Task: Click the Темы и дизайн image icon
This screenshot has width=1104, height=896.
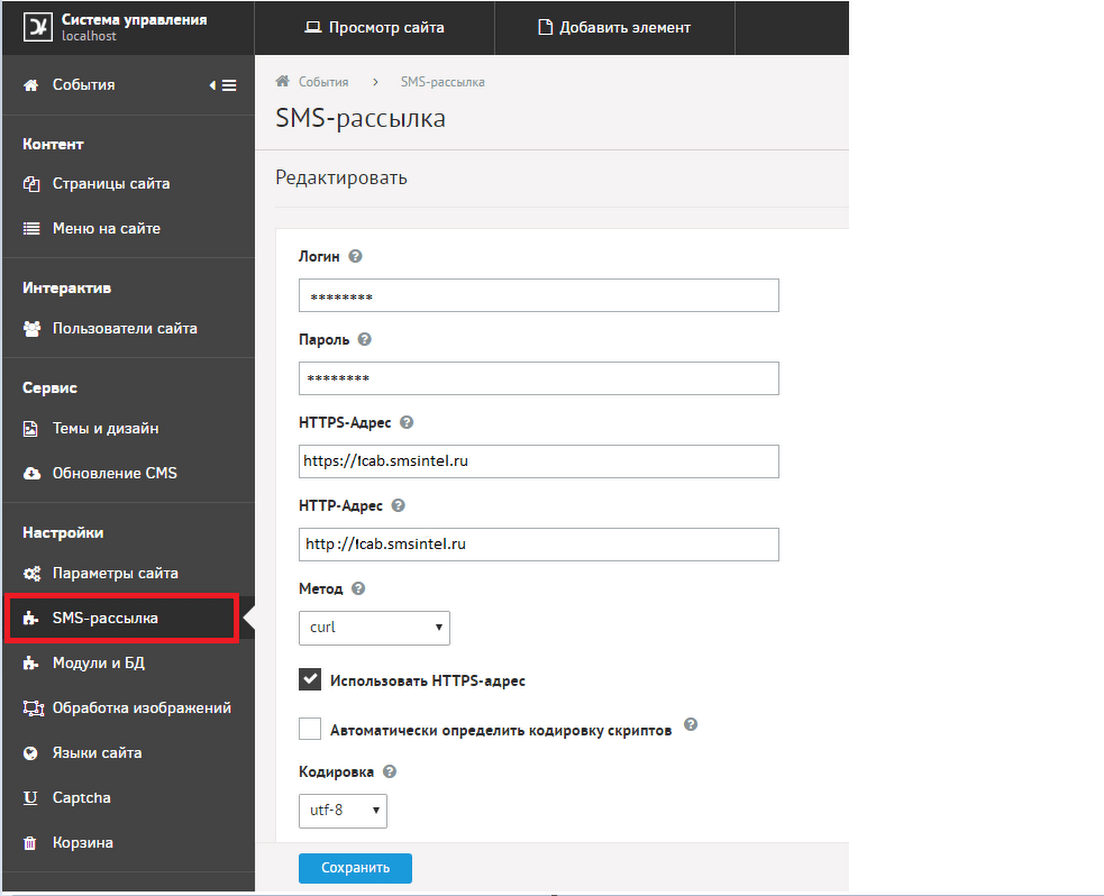Action: pyautogui.click(x=30, y=429)
